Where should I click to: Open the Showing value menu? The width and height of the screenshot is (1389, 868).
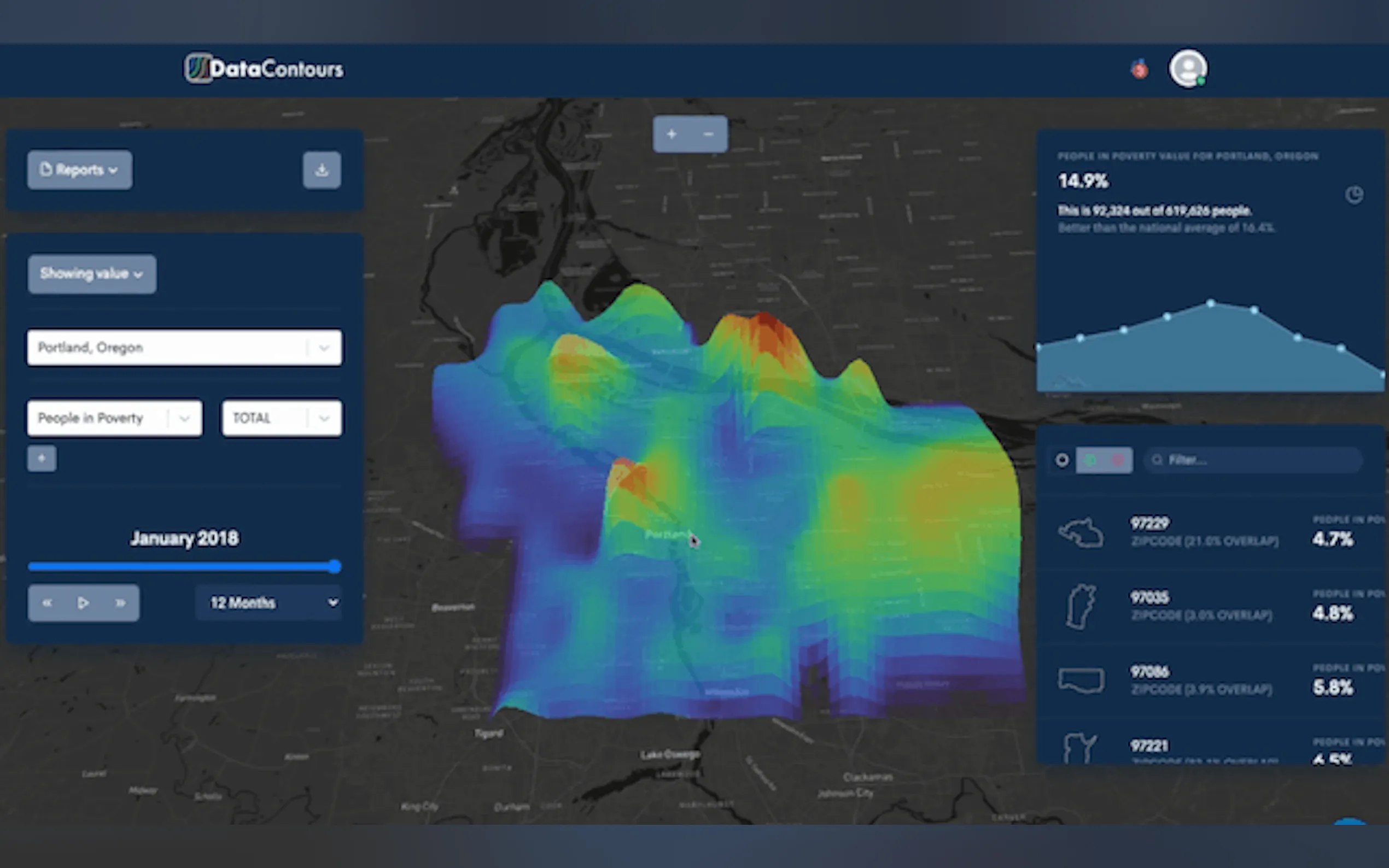(91, 274)
